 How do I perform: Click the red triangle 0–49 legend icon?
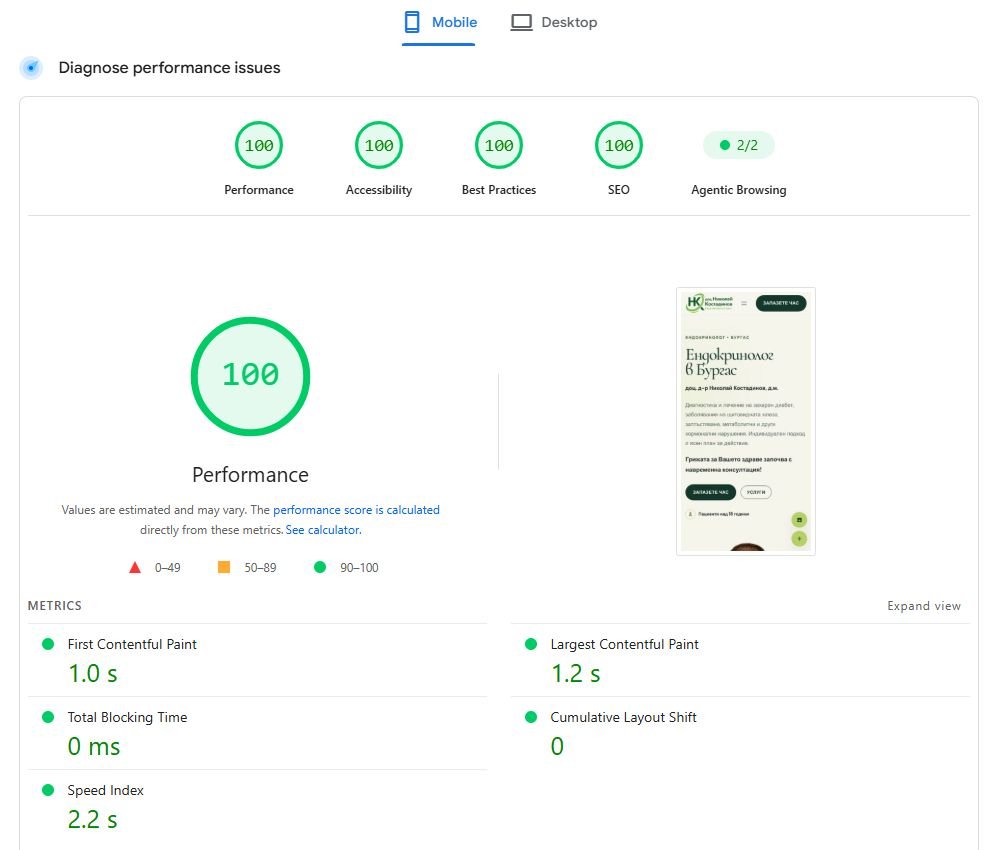click(135, 568)
